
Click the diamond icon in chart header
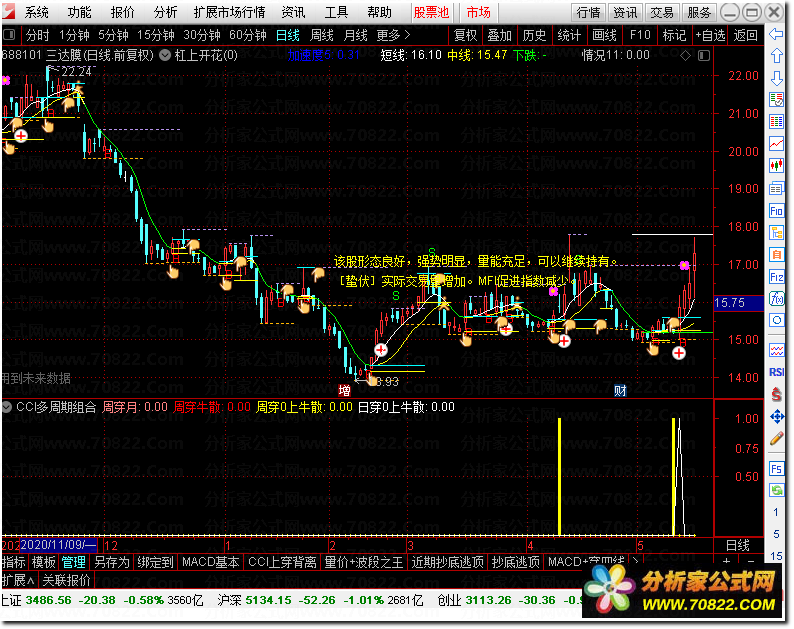click(x=685, y=55)
